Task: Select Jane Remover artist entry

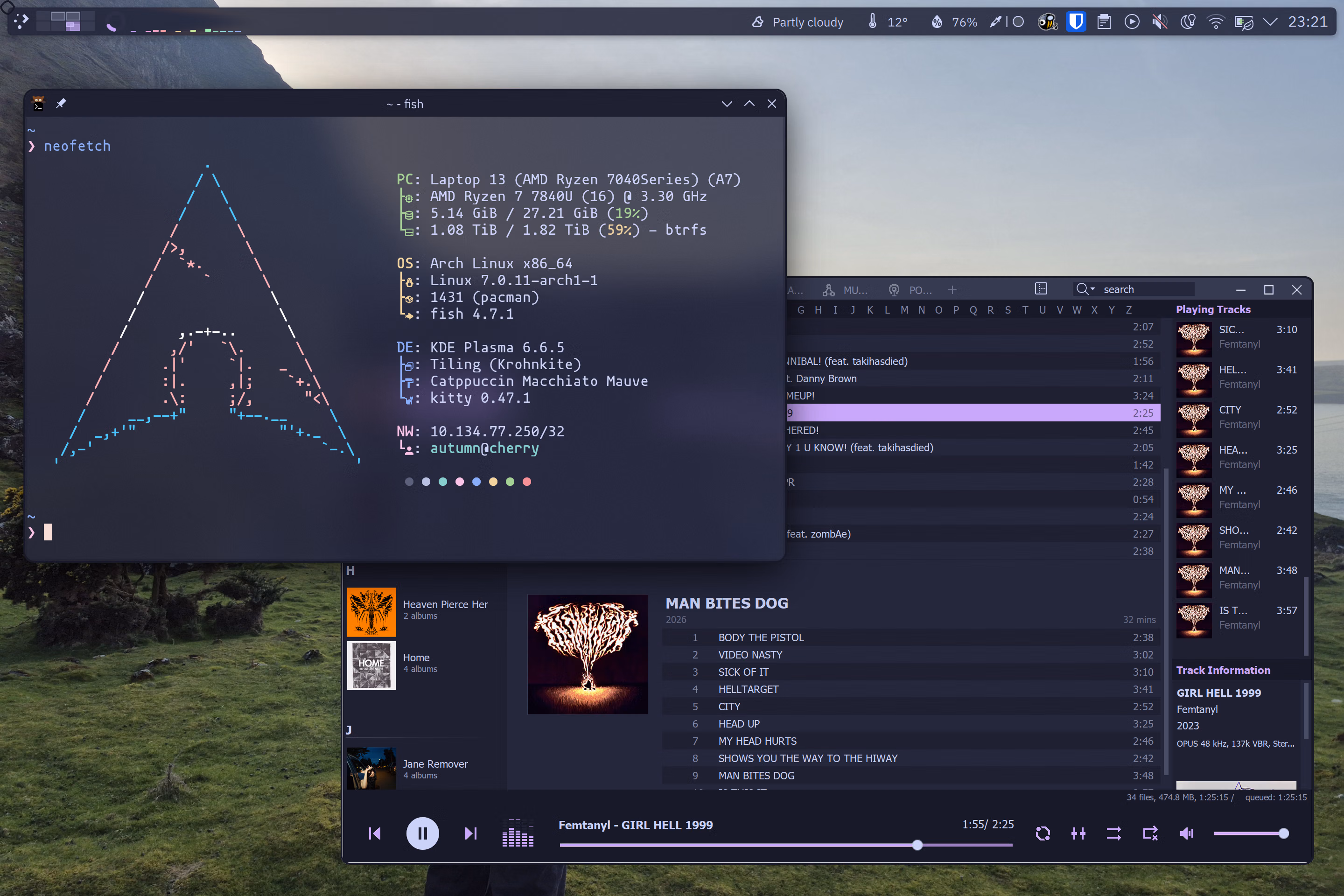Action: pos(425,769)
